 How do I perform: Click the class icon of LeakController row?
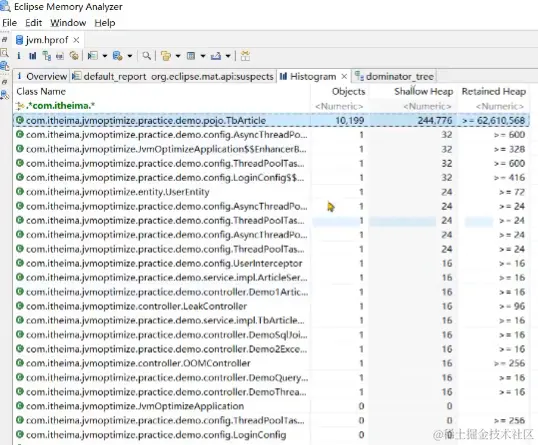(20, 306)
